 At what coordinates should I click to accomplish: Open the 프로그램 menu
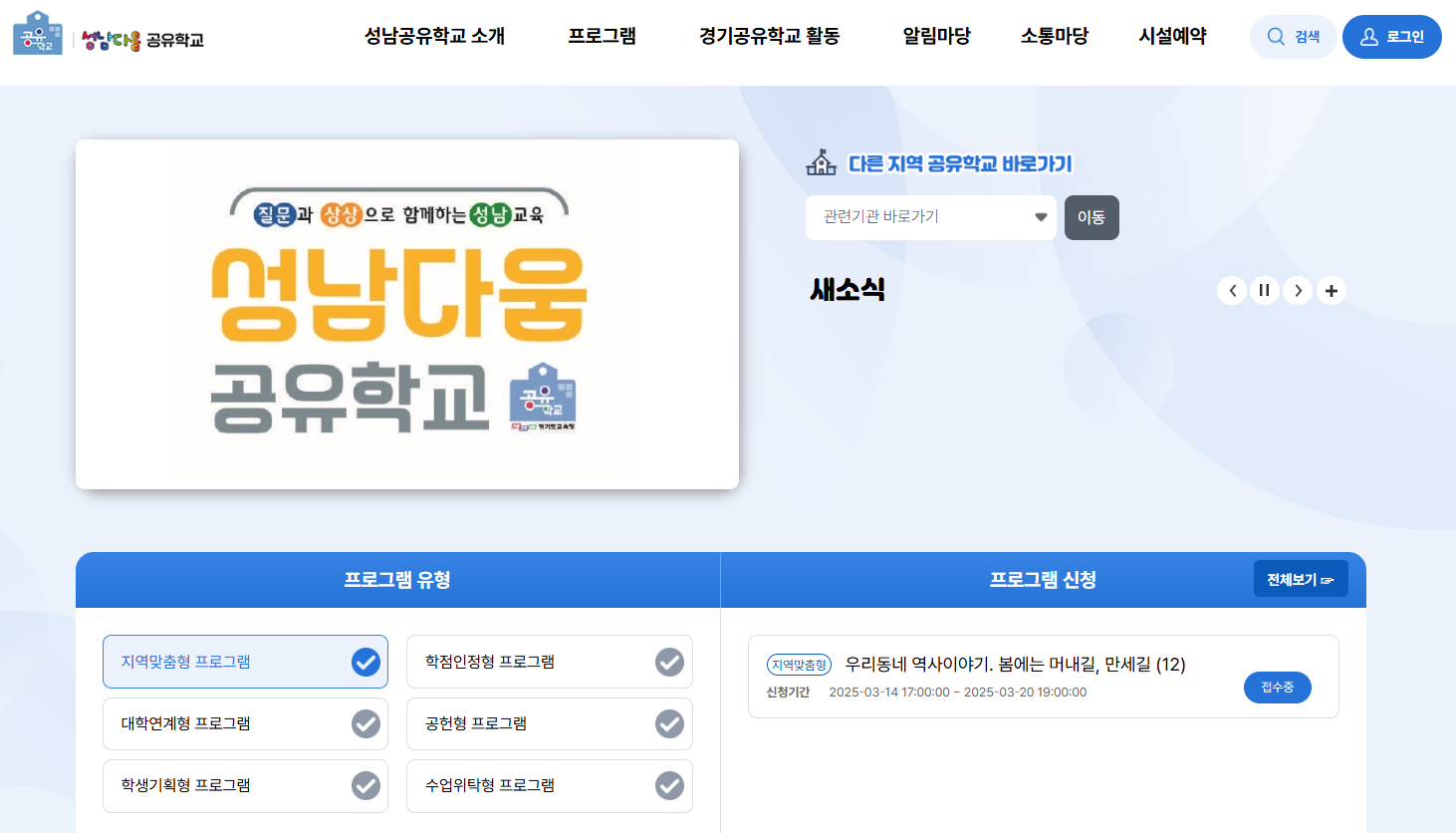[602, 36]
